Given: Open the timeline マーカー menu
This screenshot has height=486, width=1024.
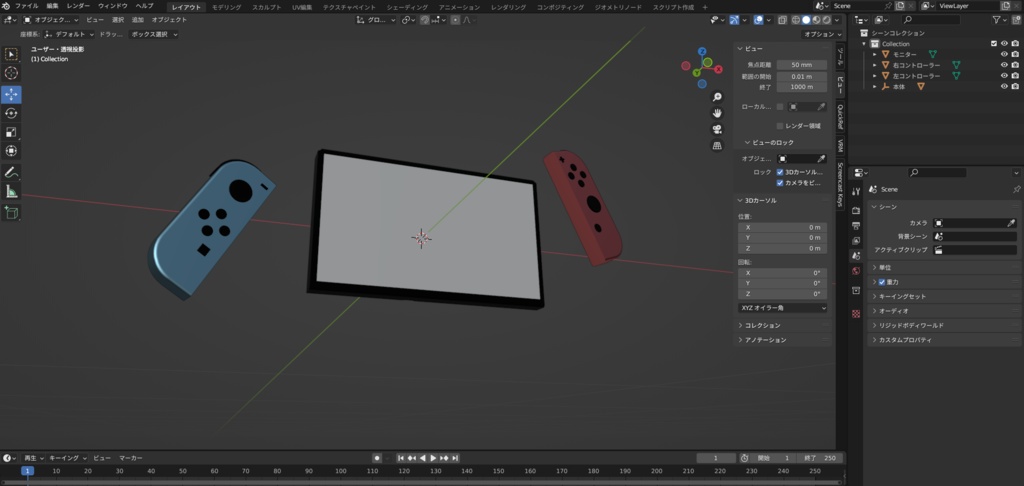Looking at the screenshot, I should coord(131,458).
